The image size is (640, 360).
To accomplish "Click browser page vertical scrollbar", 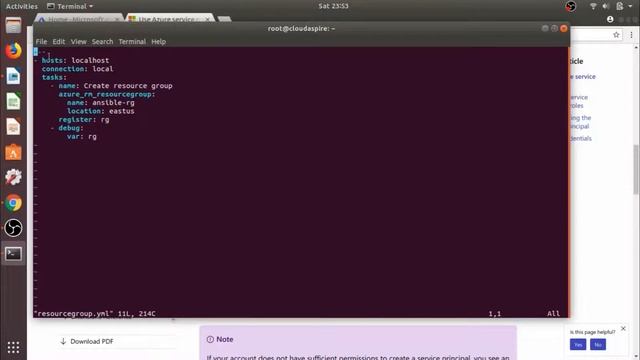I will tap(636, 169).
